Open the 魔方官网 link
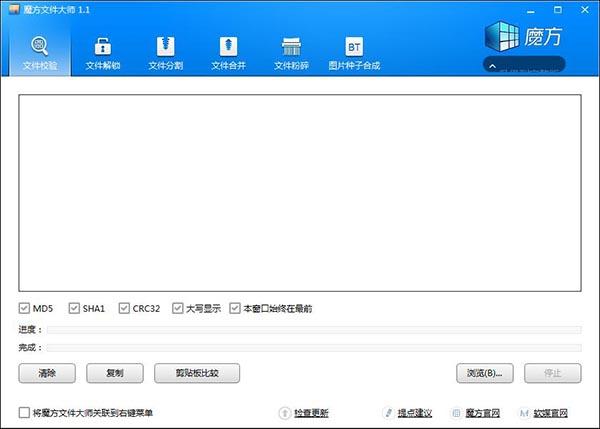 coord(483,413)
